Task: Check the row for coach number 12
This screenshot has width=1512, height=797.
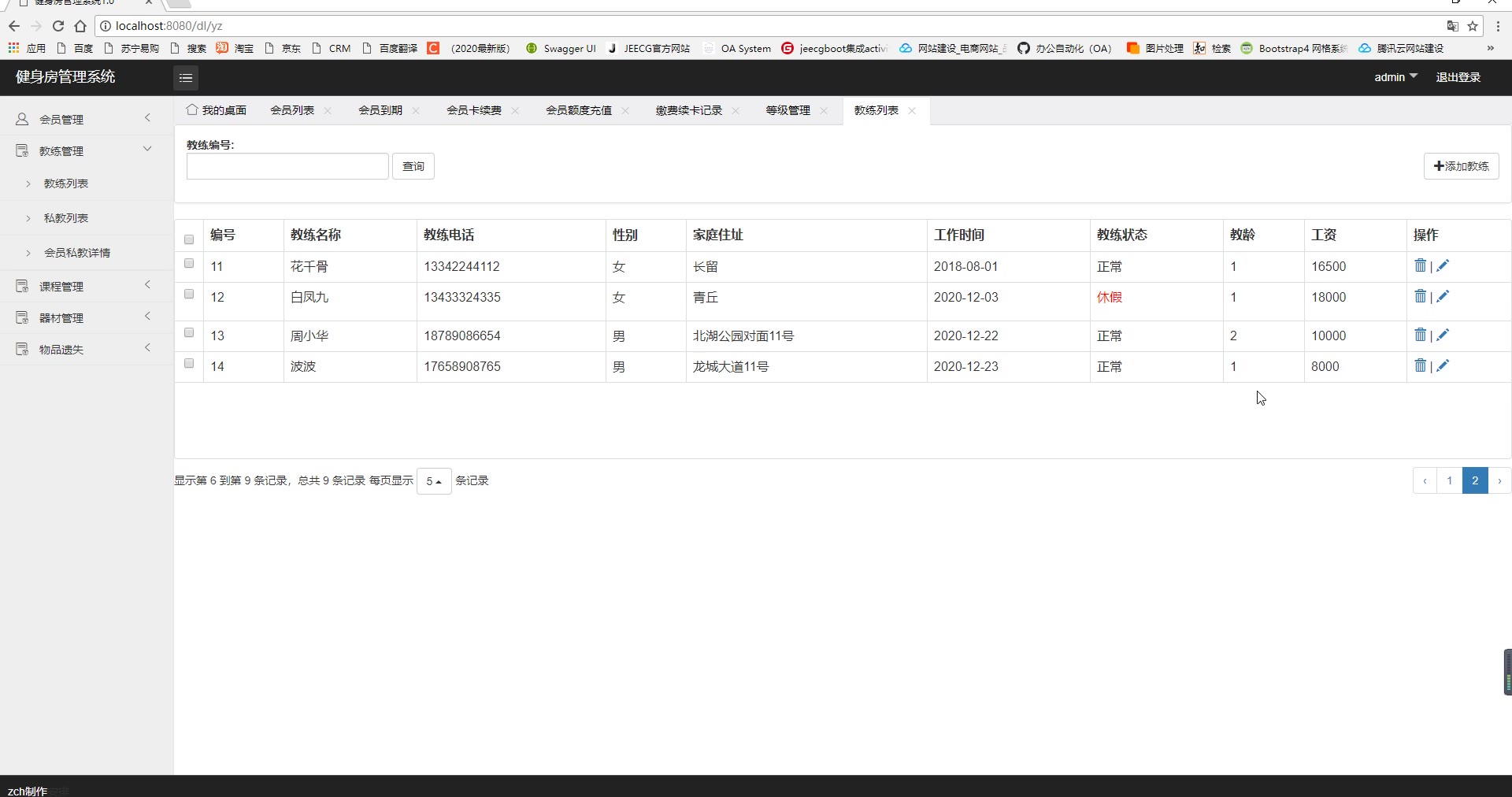Action: 189,294
